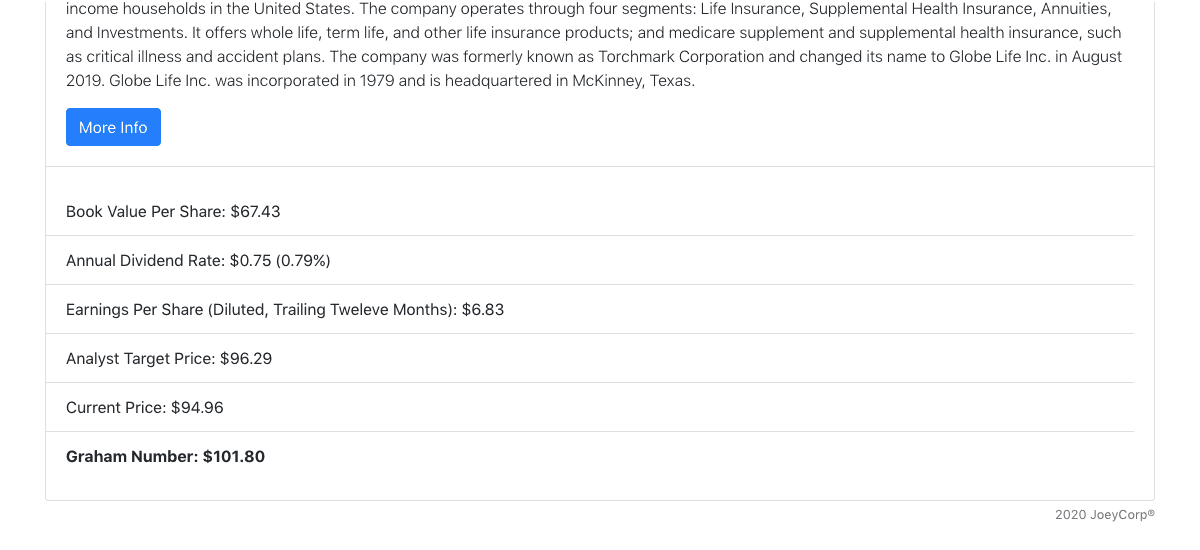Click the Earnings Per Share (Diluted) label

260,310
